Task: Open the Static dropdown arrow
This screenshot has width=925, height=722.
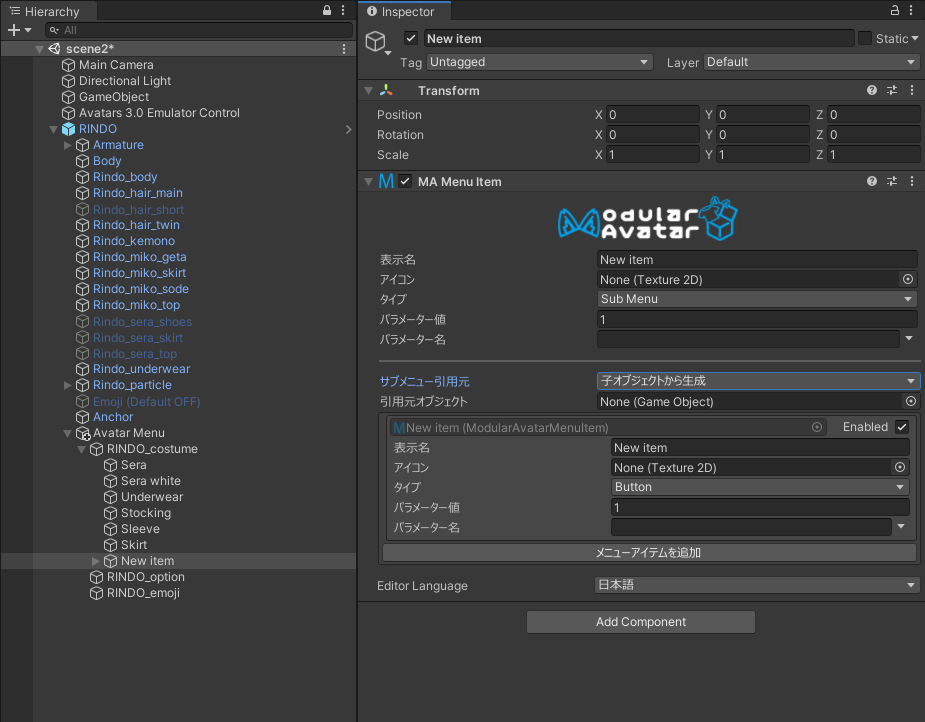Action: point(915,38)
